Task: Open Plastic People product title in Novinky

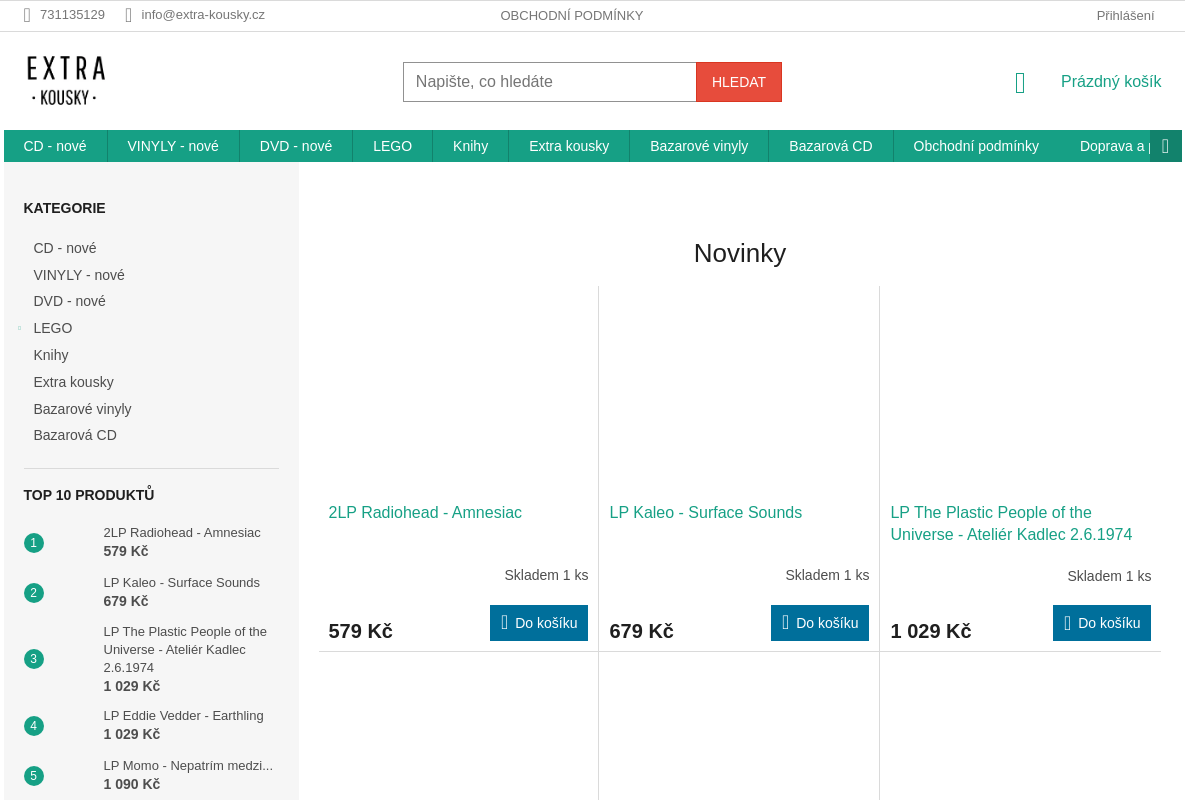Action: coord(1012,524)
